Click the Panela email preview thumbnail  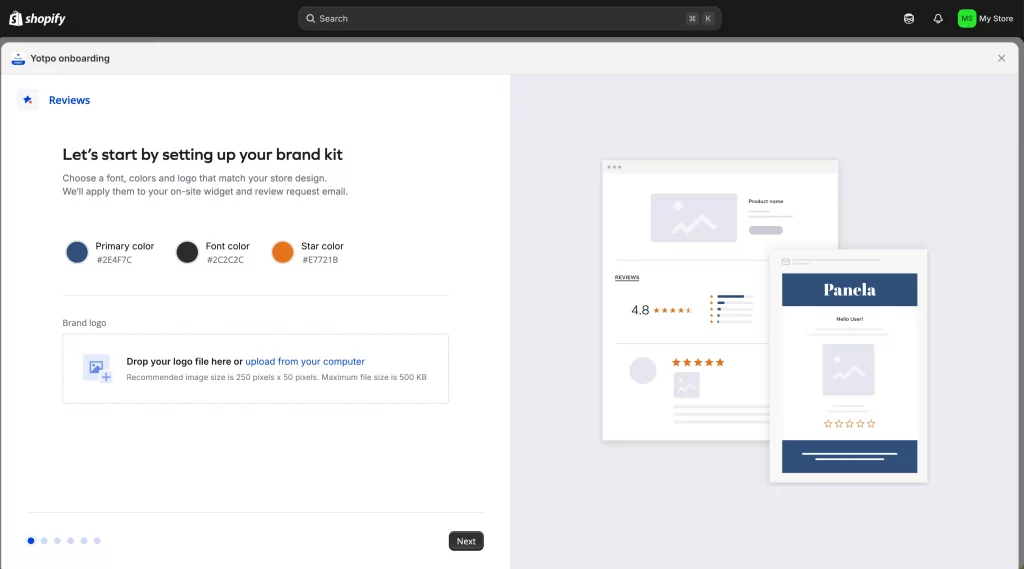click(x=848, y=366)
